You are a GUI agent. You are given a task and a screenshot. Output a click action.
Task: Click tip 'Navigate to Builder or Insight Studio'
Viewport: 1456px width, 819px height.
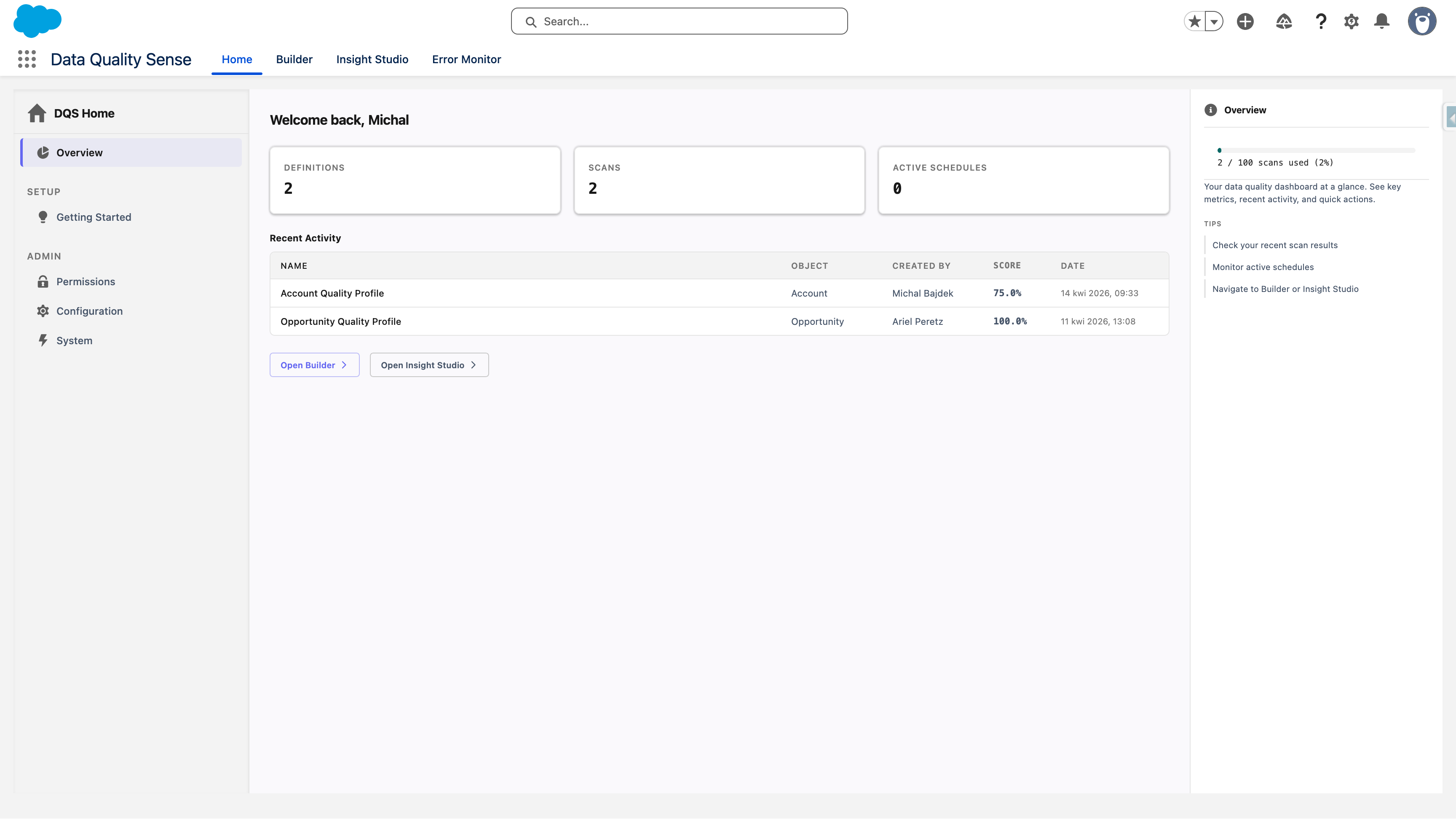[x=1285, y=289]
